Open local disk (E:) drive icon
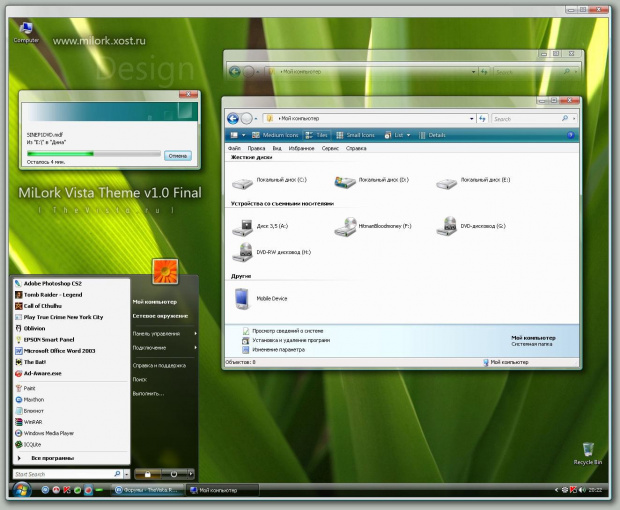Viewport: 620px width, 510px height. click(x=447, y=182)
